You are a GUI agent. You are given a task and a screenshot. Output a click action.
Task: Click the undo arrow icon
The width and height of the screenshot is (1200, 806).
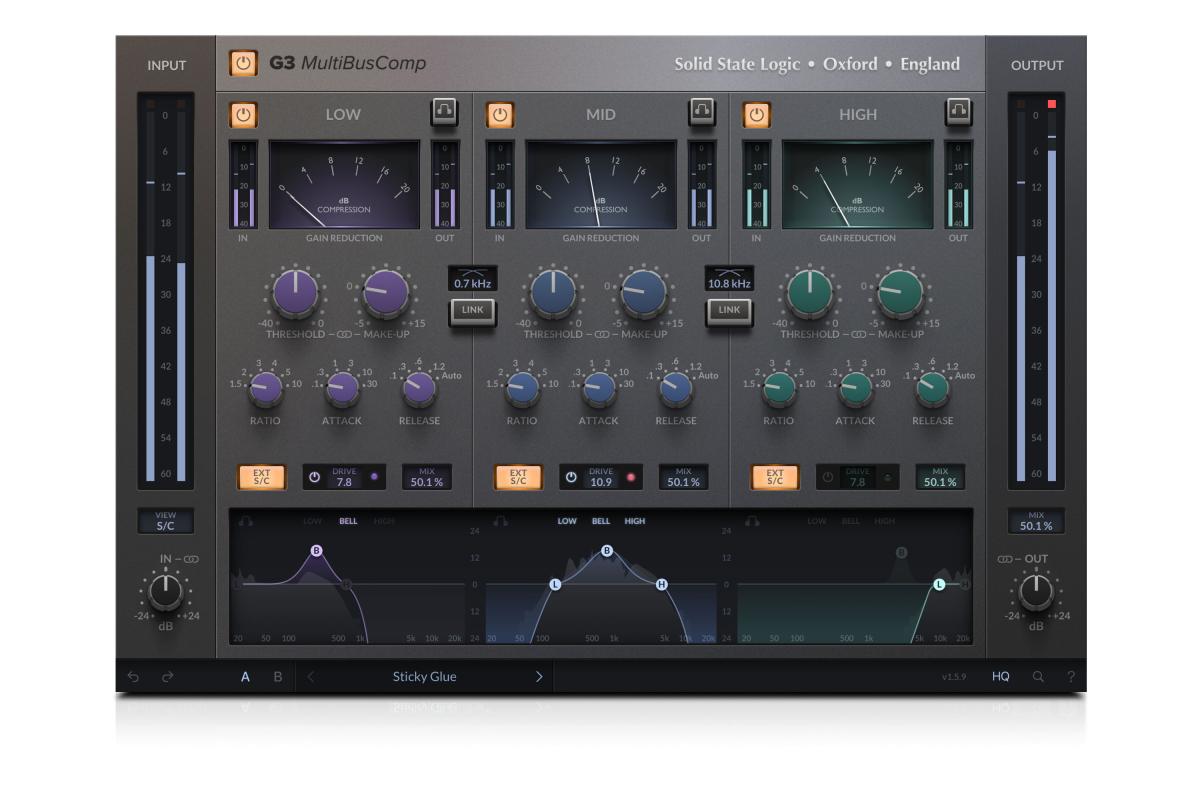click(134, 677)
